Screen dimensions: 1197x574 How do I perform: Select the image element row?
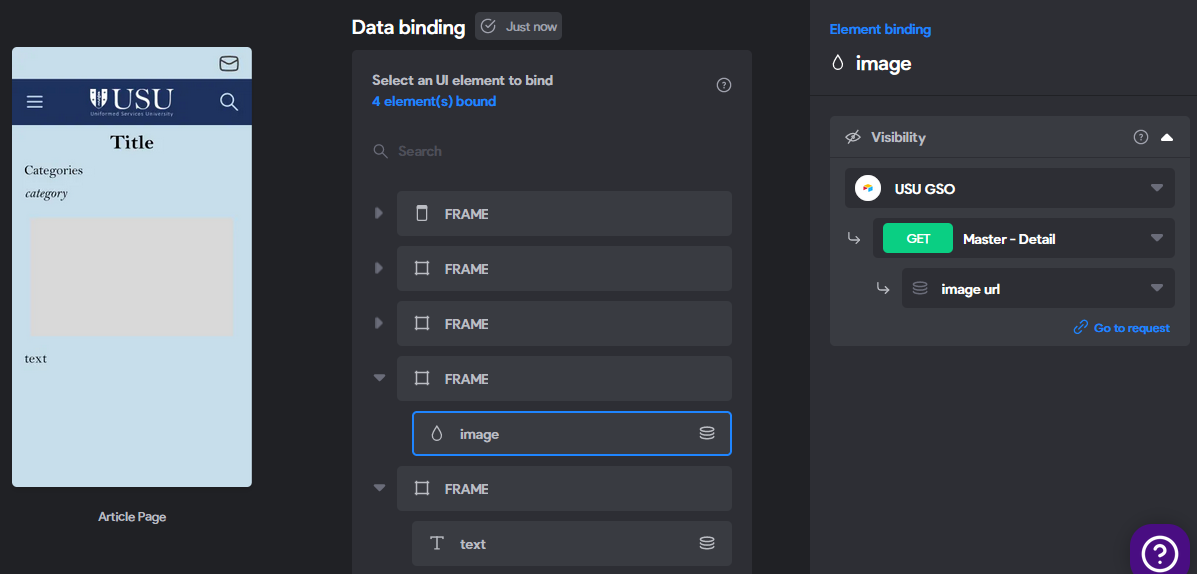pos(572,434)
